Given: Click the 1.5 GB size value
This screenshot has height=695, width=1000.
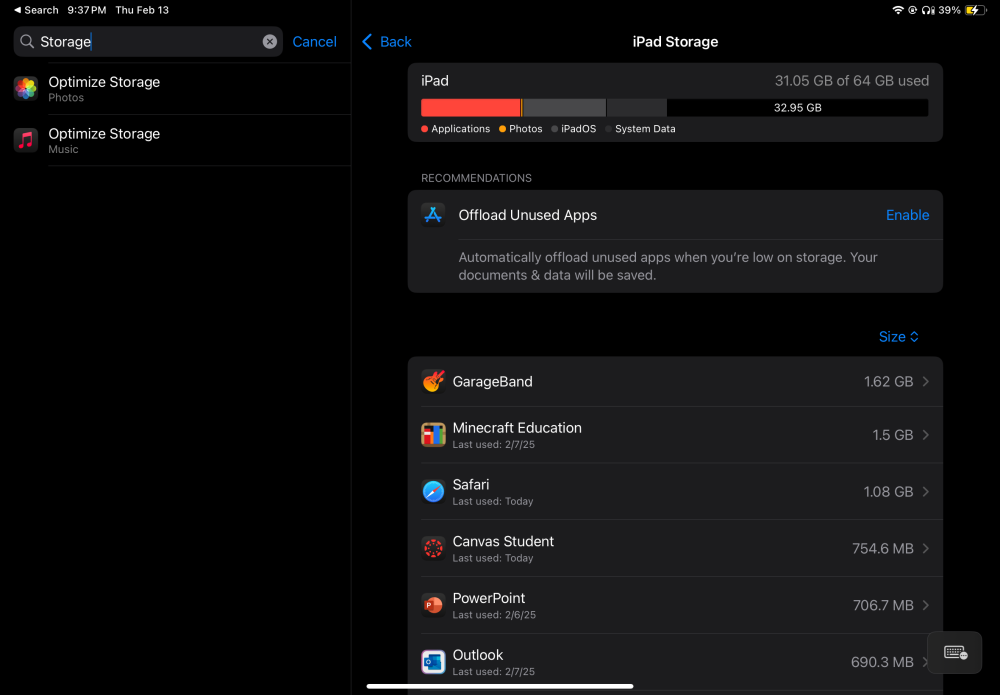Looking at the screenshot, I should [x=893, y=435].
